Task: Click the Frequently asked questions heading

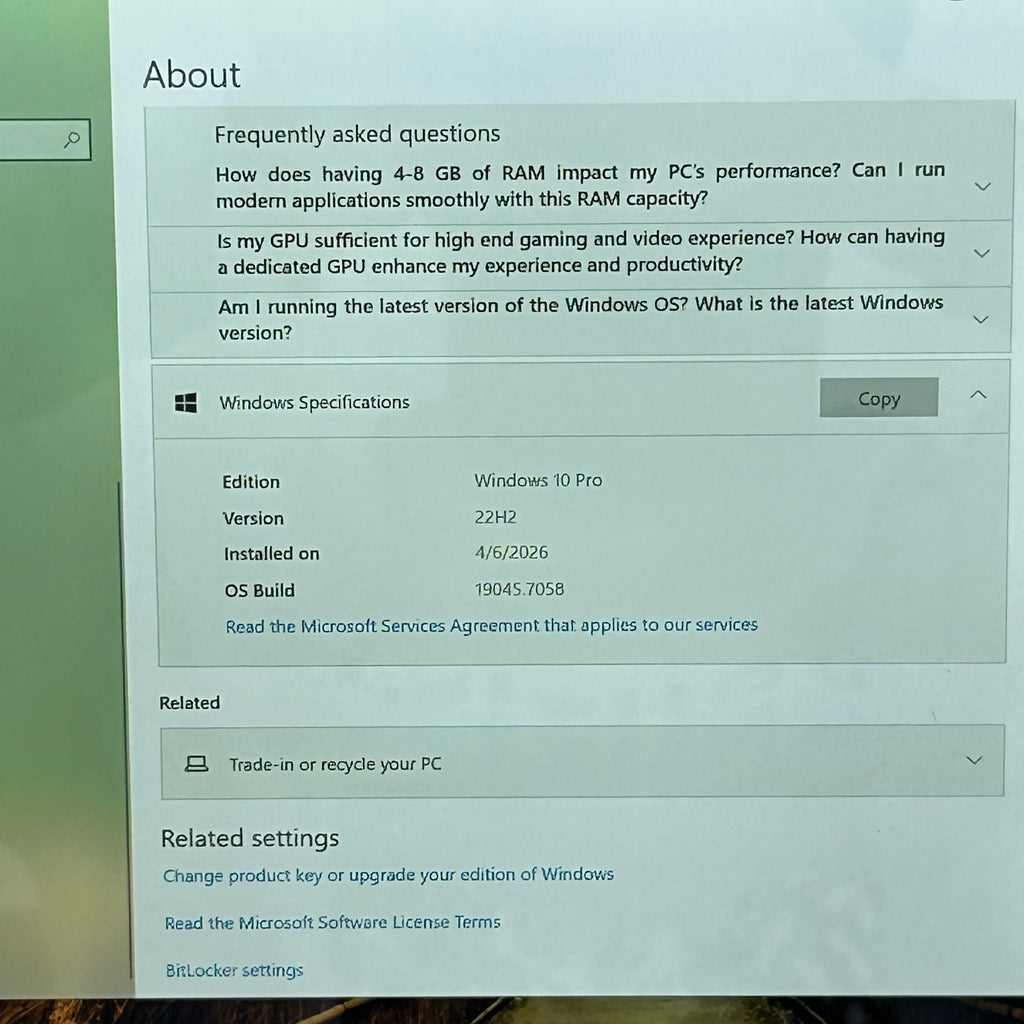Action: click(357, 135)
